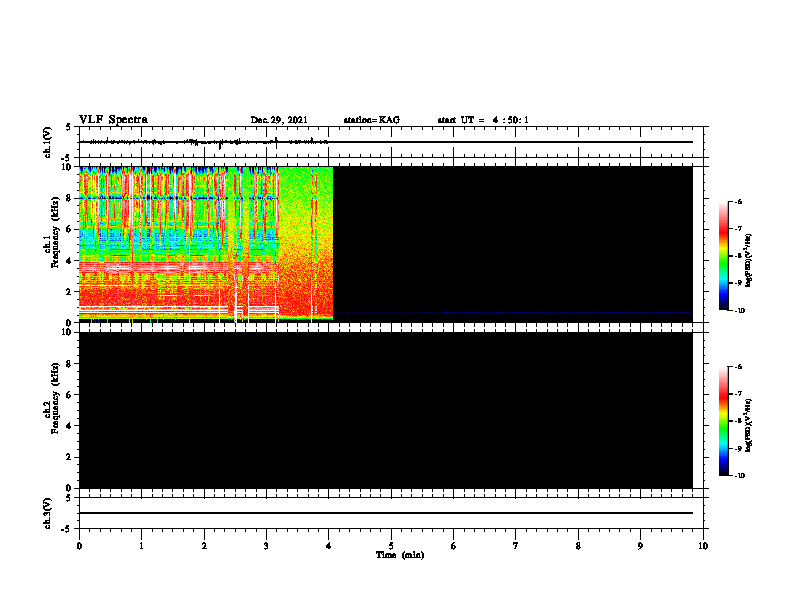
Task: Click the 'start UT = 4:50:1' label
Action: (483, 120)
